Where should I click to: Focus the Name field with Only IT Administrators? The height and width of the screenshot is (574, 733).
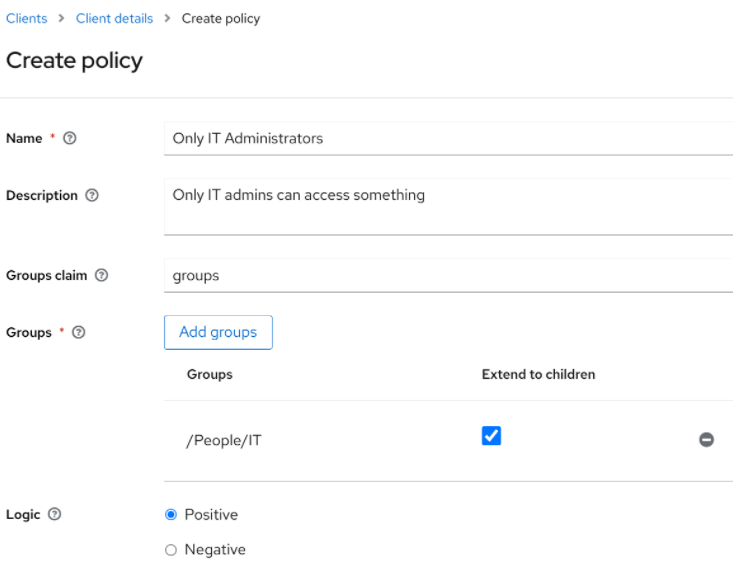(447, 138)
